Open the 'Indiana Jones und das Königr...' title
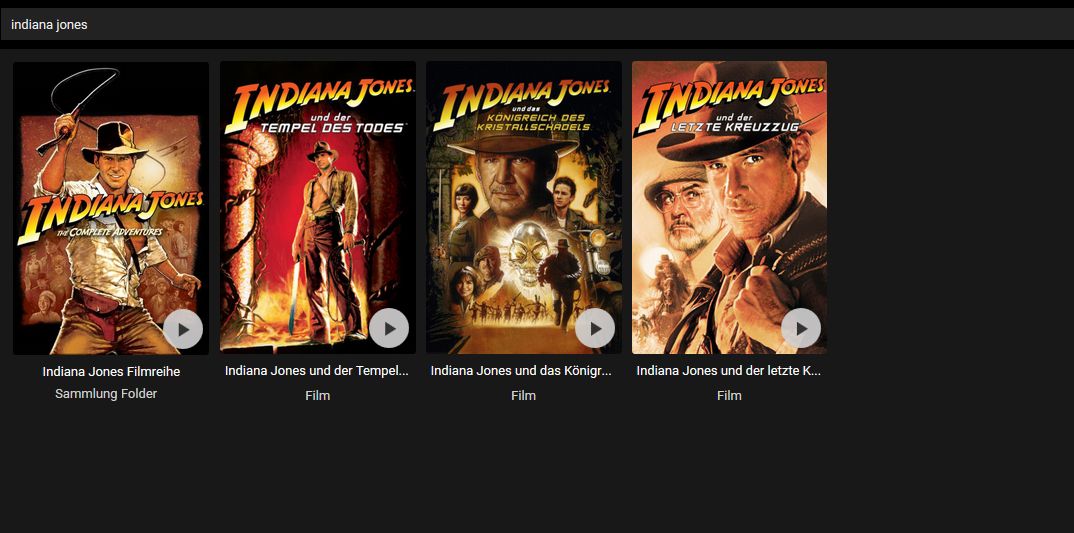Viewport: 1074px width, 533px height. pos(521,371)
